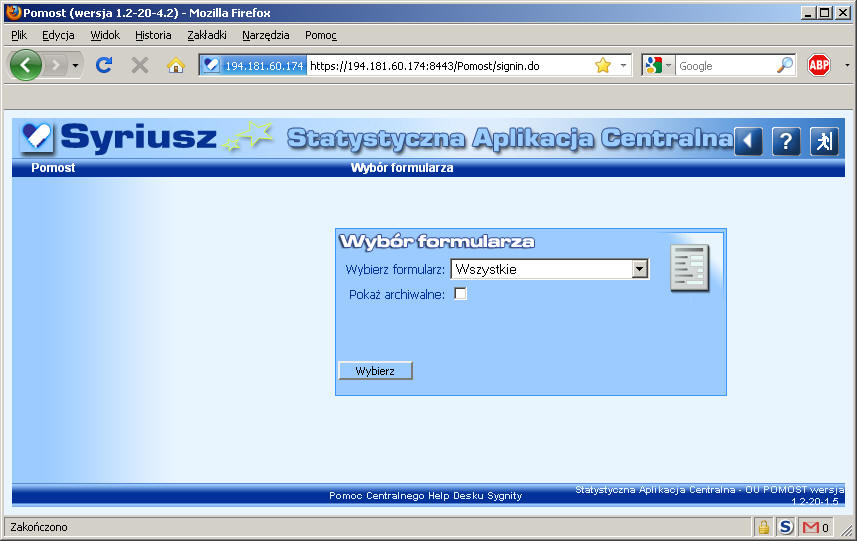Click the magnifying glass search icon
857x541 pixels.
pyautogui.click(x=785, y=66)
